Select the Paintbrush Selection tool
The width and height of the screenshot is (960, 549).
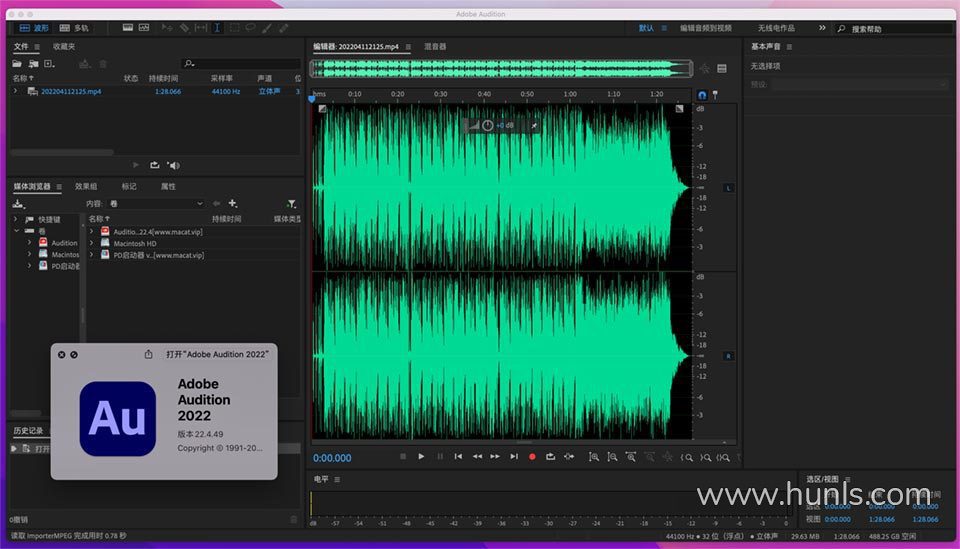click(x=267, y=28)
